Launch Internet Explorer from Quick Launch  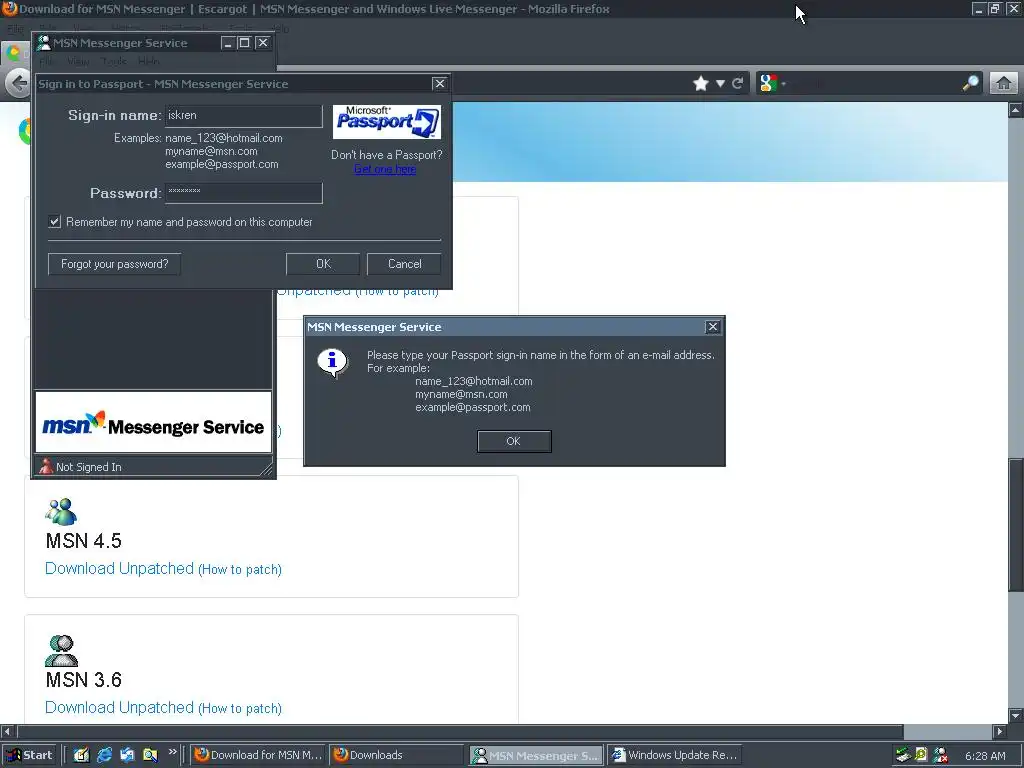pos(104,755)
